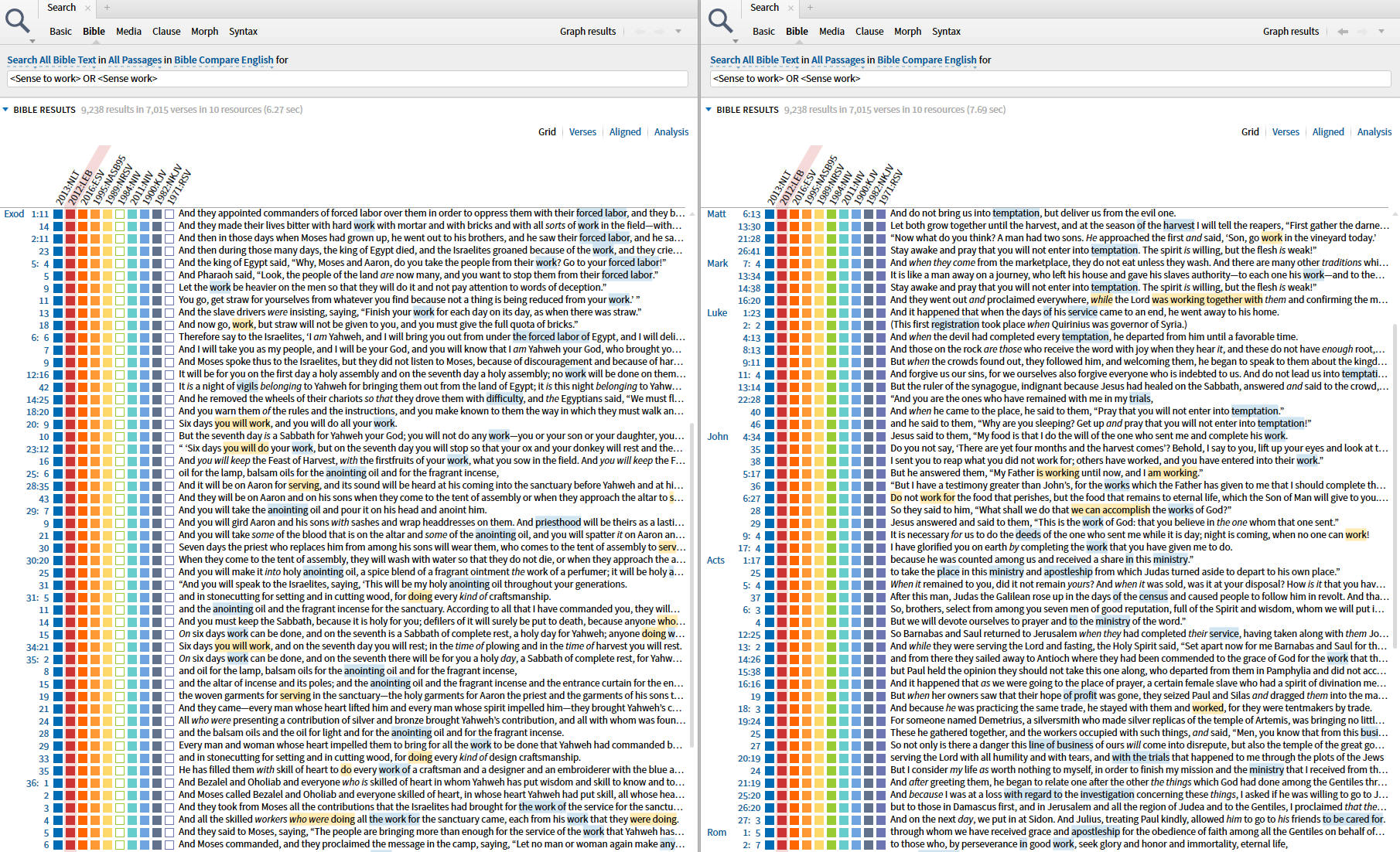Add a new tab in the right panel
The image size is (1400, 852).
click(810, 8)
